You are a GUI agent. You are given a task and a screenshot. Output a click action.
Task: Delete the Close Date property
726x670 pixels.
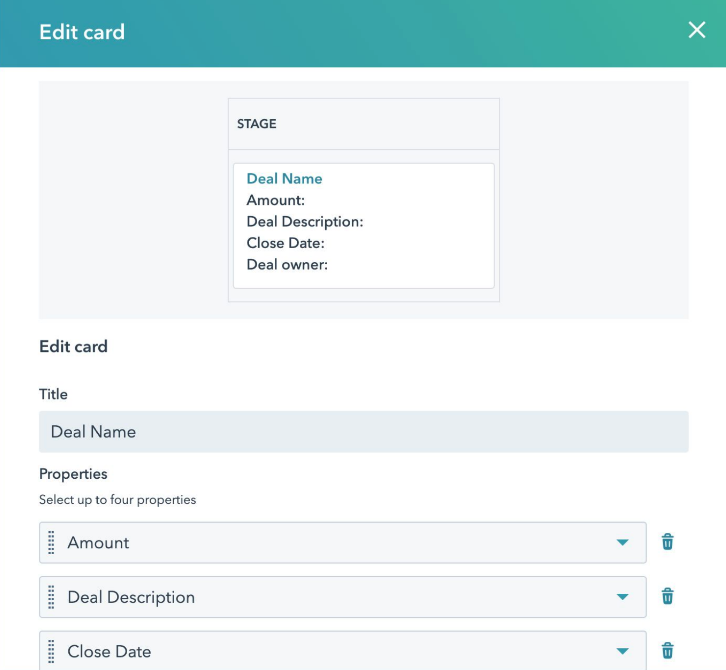[667, 651]
